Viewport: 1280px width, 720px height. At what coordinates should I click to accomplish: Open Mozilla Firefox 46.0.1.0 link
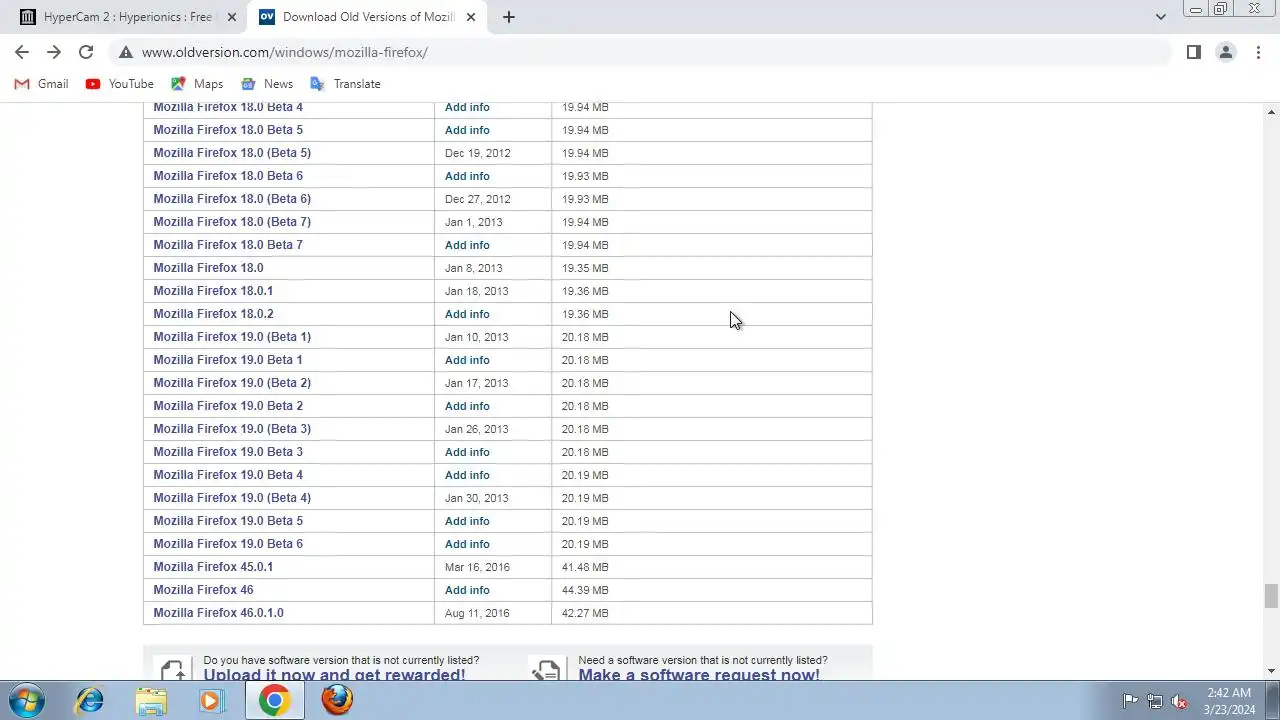(x=218, y=613)
